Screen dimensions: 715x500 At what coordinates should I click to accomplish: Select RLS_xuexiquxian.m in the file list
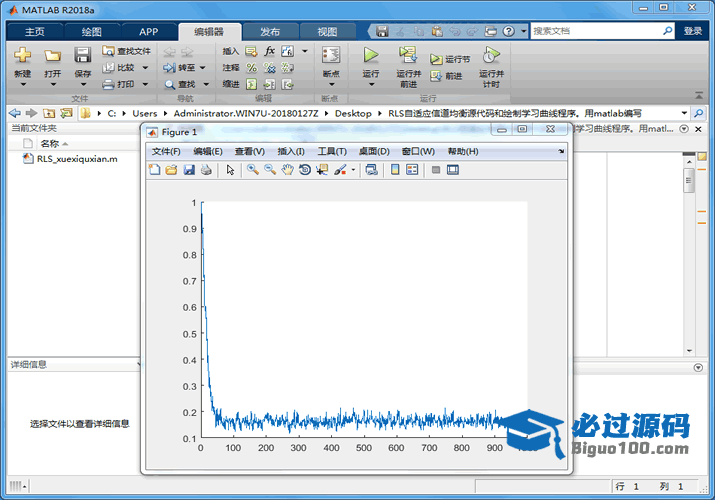[x=76, y=159]
